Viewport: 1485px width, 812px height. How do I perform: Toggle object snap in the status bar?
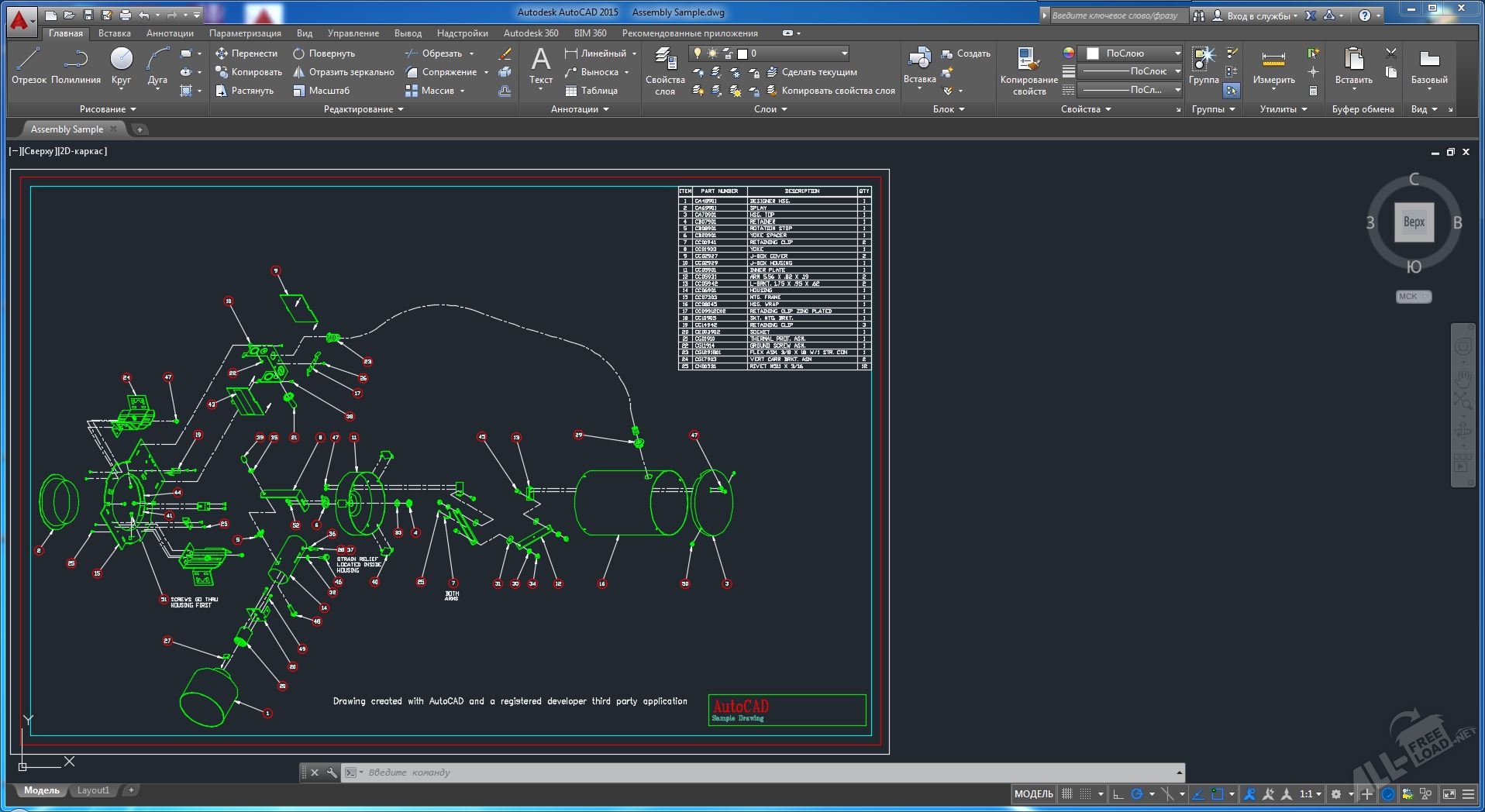[1217, 794]
